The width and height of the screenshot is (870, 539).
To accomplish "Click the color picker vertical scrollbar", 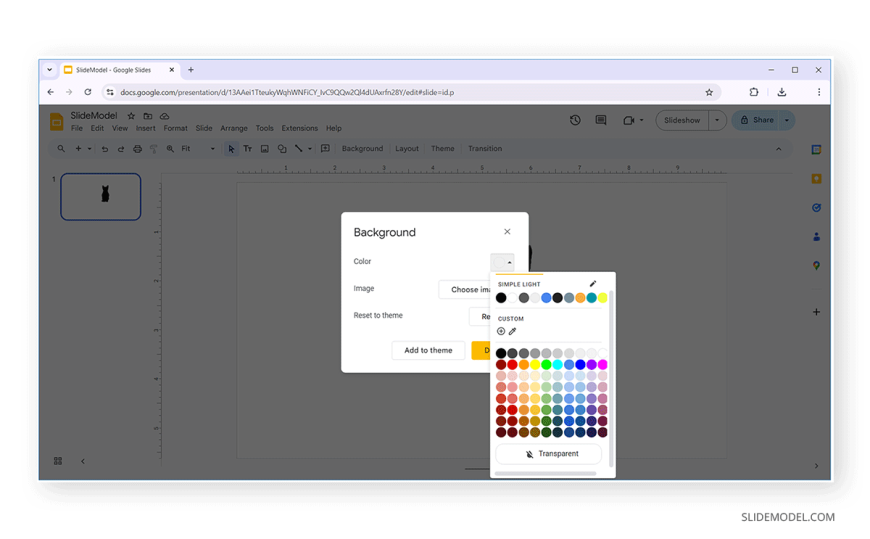I will tap(611, 378).
